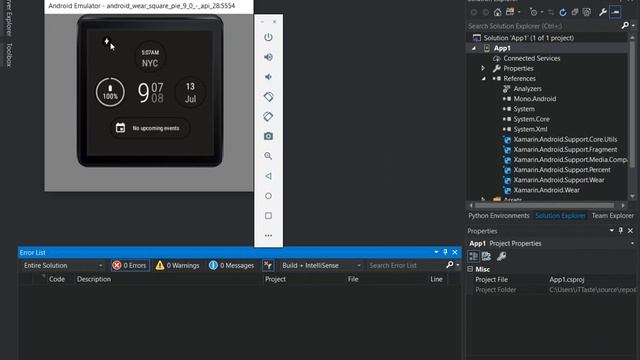This screenshot has width=640, height=360.
Task: Open the Entire Solution scope dropdown
Action: point(63,265)
